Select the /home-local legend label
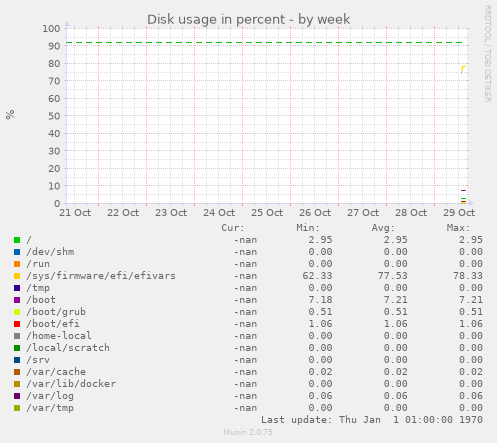Image resolution: width=497 pixels, height=443 pixels. coord(59,336)
